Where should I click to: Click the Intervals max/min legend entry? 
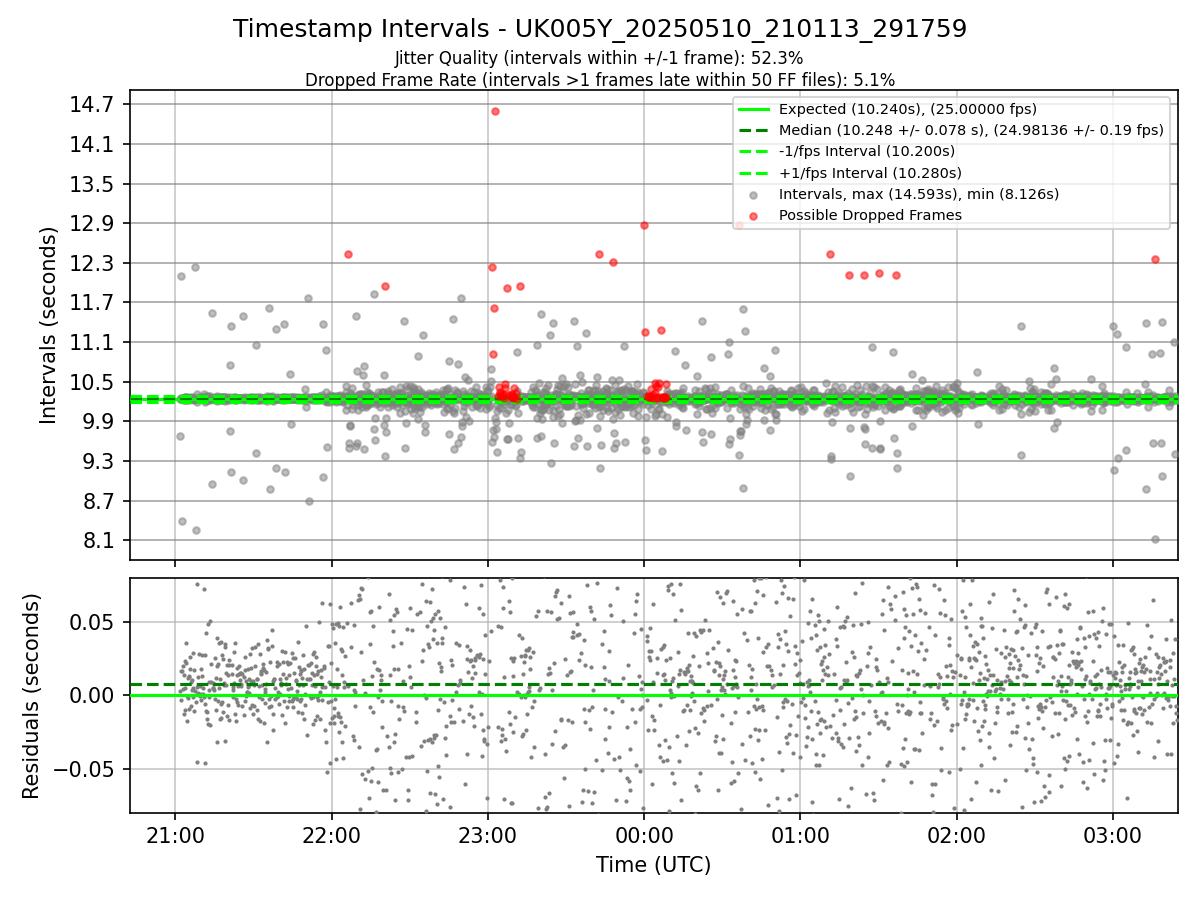point(919,194)
